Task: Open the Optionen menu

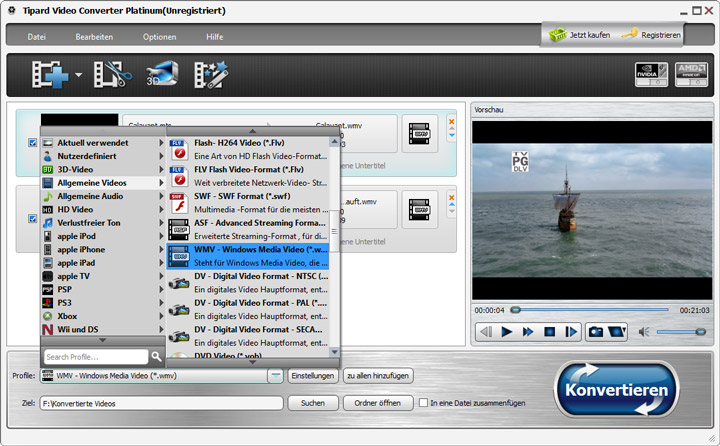Action: pyautogui.click(x=159, y=37)
